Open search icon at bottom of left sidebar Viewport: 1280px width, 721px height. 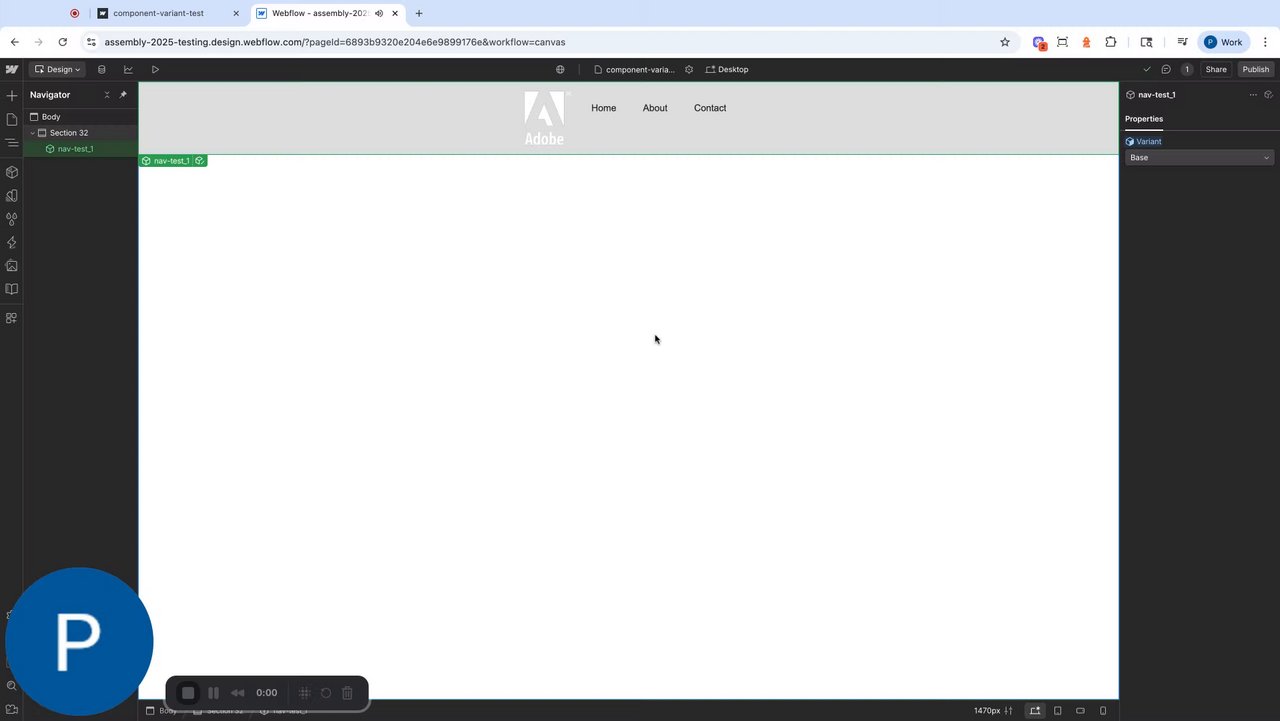(x=12, y=686)
